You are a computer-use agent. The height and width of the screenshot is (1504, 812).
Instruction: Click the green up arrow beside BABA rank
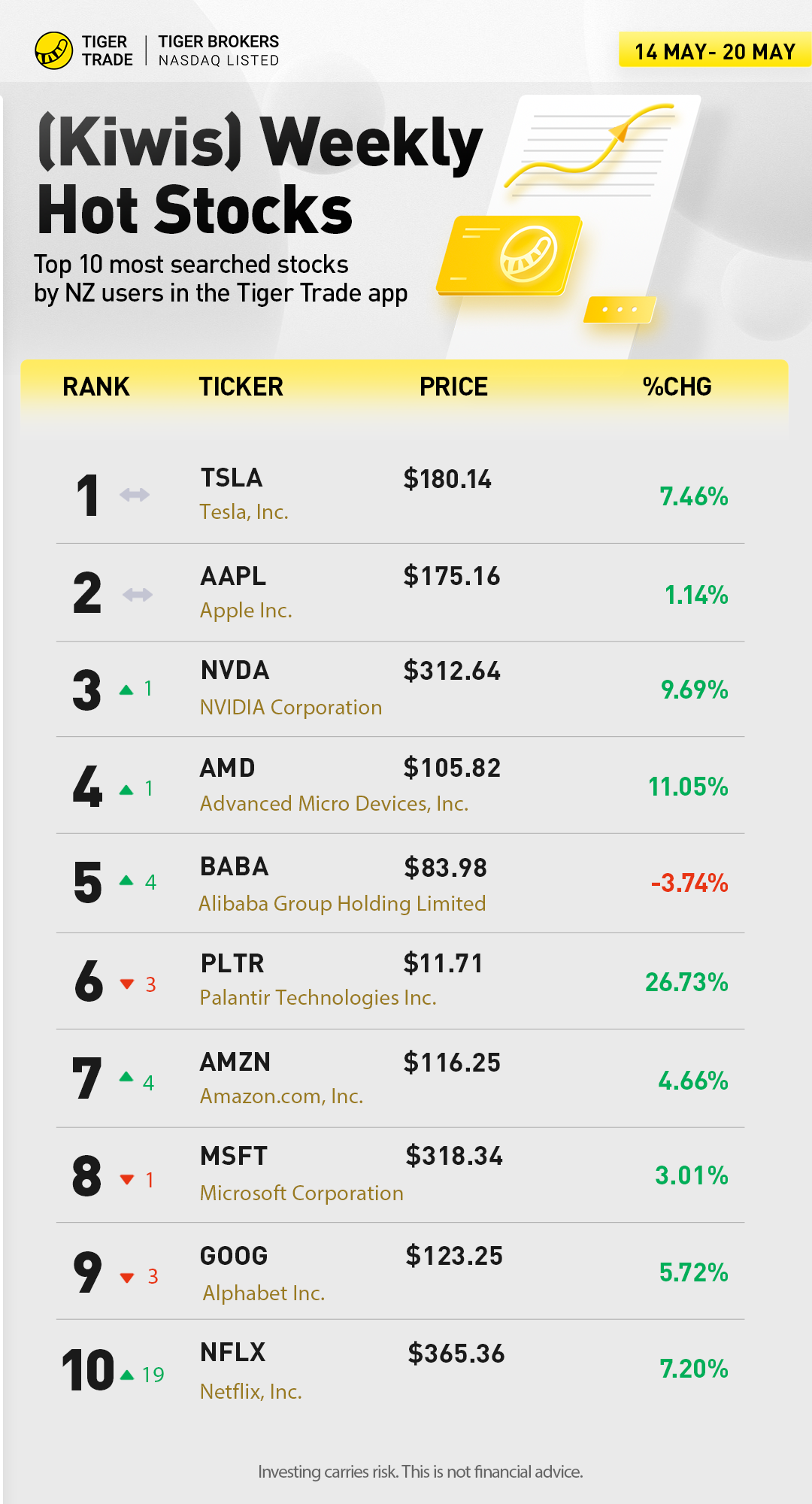coord(126,881)
